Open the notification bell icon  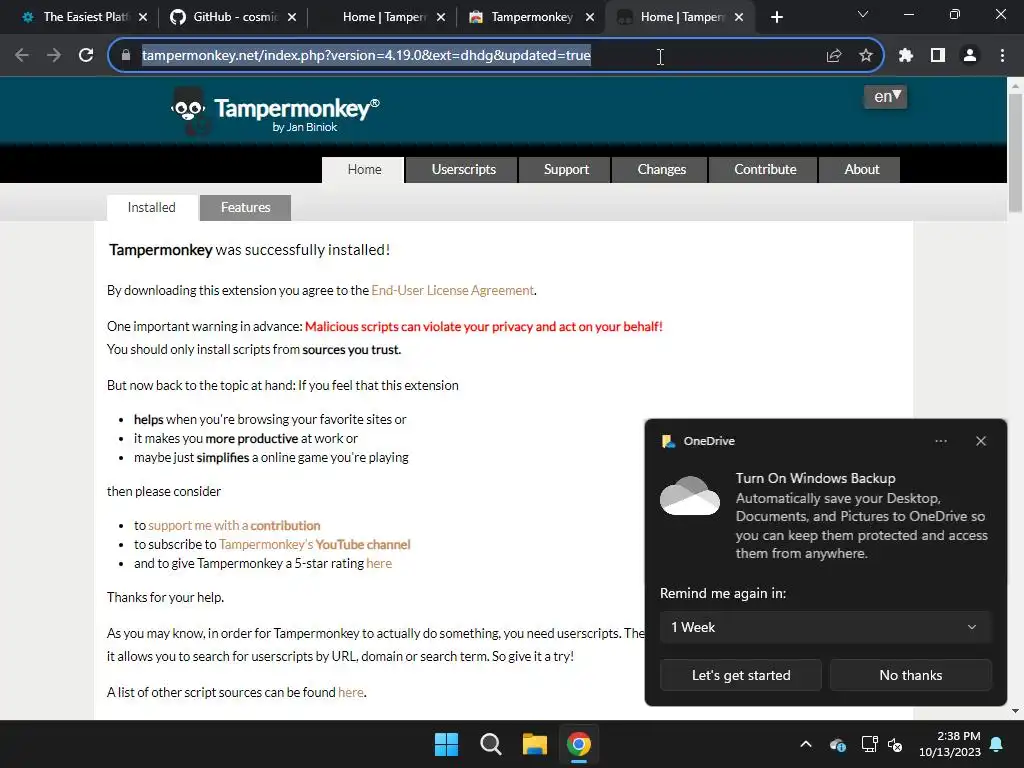tap(997, 744)
